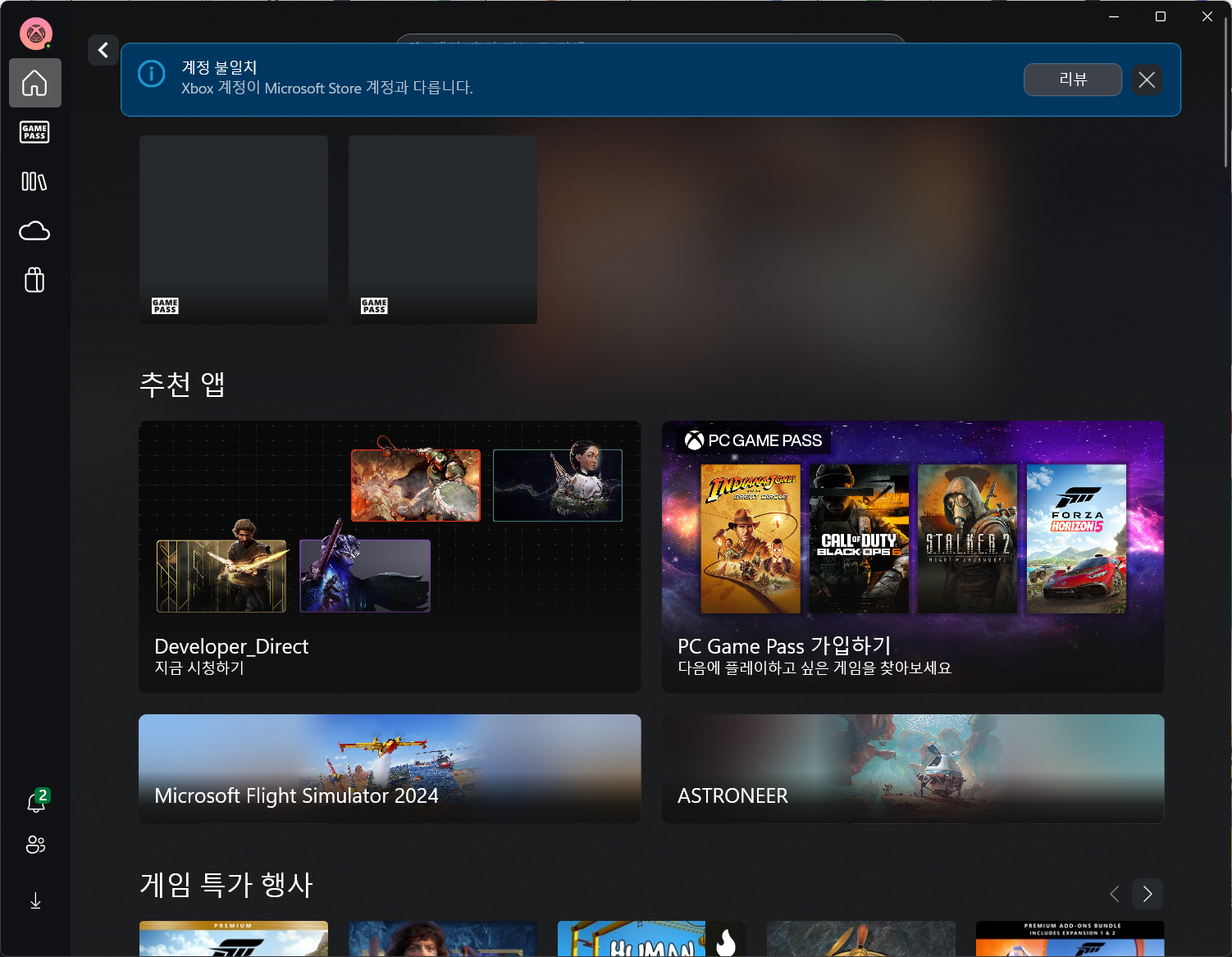
Task: Open PC Game Pass 가입하기 promotion
Action: pos(912,556)
